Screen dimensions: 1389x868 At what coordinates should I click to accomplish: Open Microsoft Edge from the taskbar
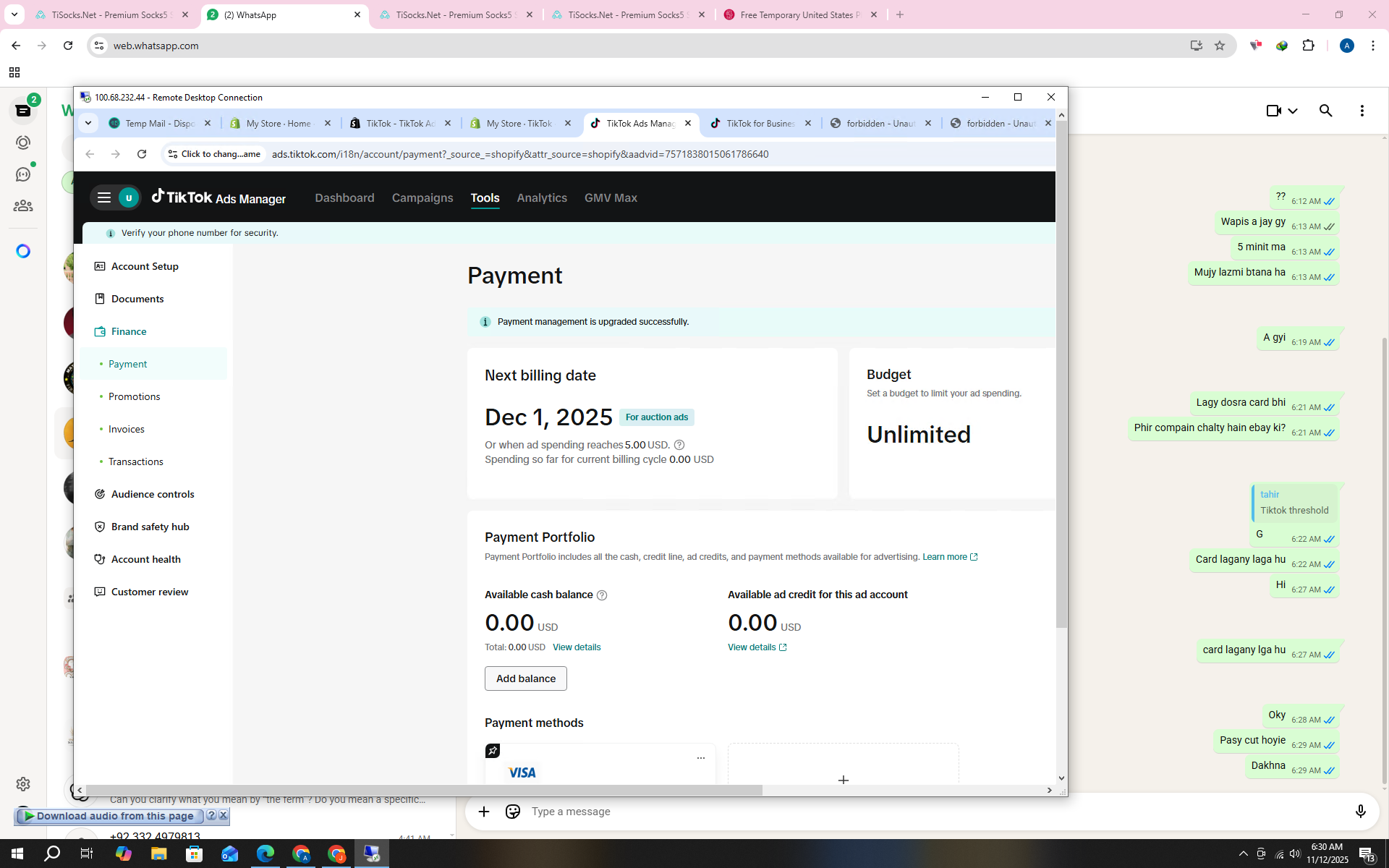click(x=266, y=854)
